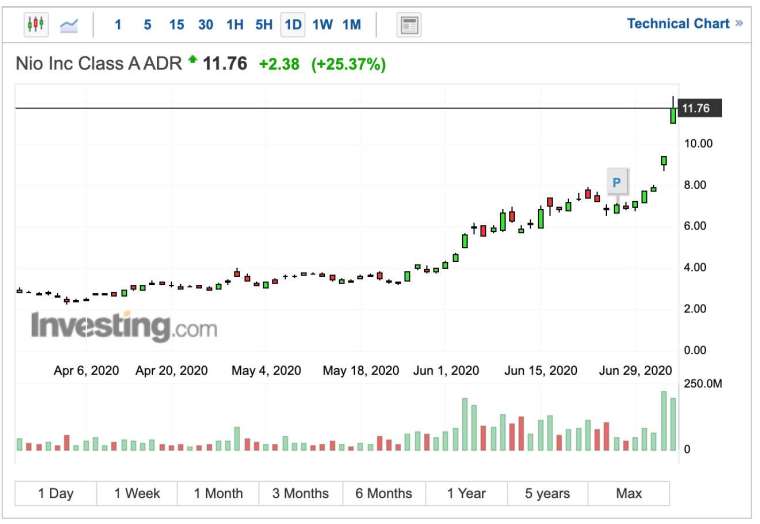The image size is (760, 524).
Task: Click the 6.00 price axis label
Action: coord(695,226)
